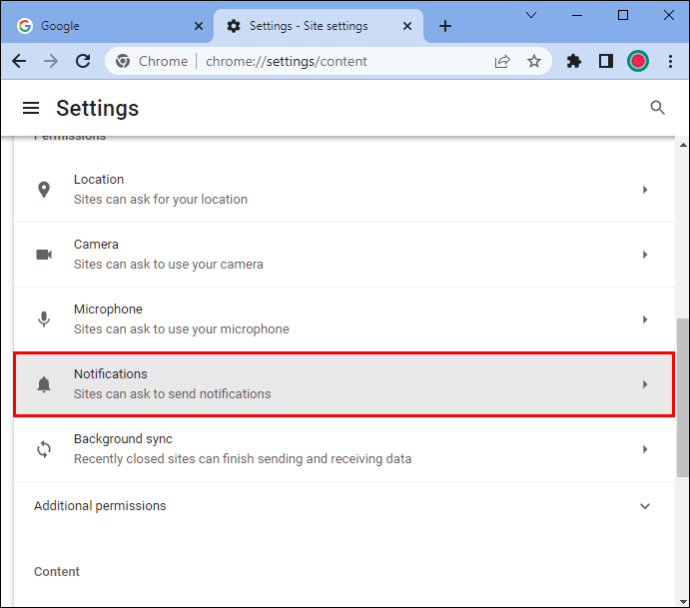Click the Settings tab gear icon
Image resolution: width=690 pixels, height=608 pixels.
233,26
